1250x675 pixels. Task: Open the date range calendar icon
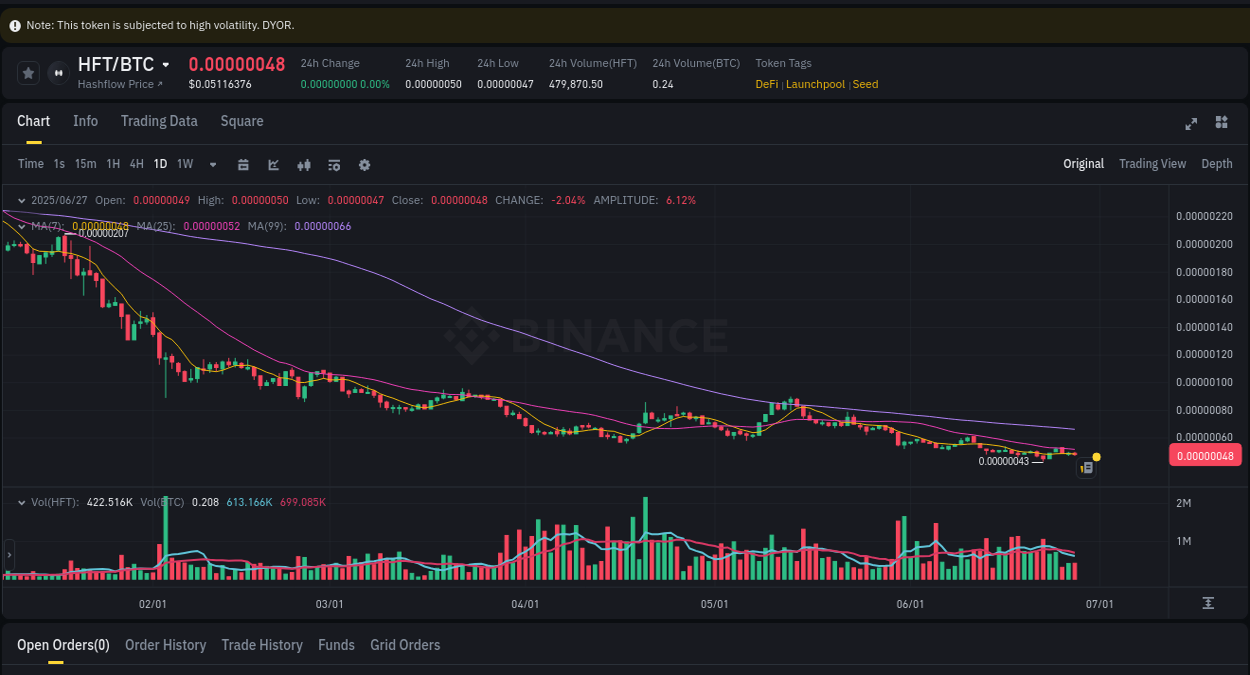243,164
